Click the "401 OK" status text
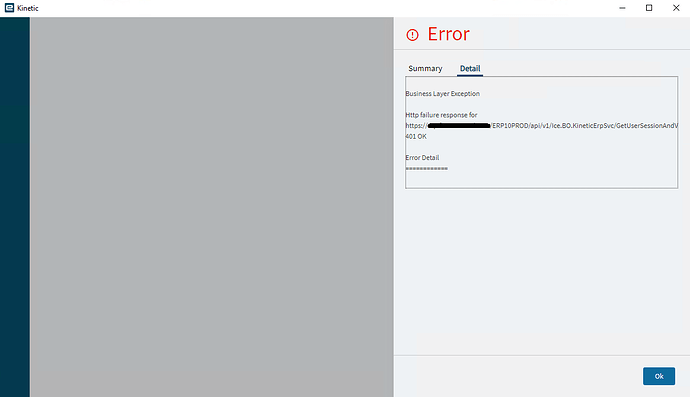The width and height of the screenshot is (690, 397). pos(416,136)
